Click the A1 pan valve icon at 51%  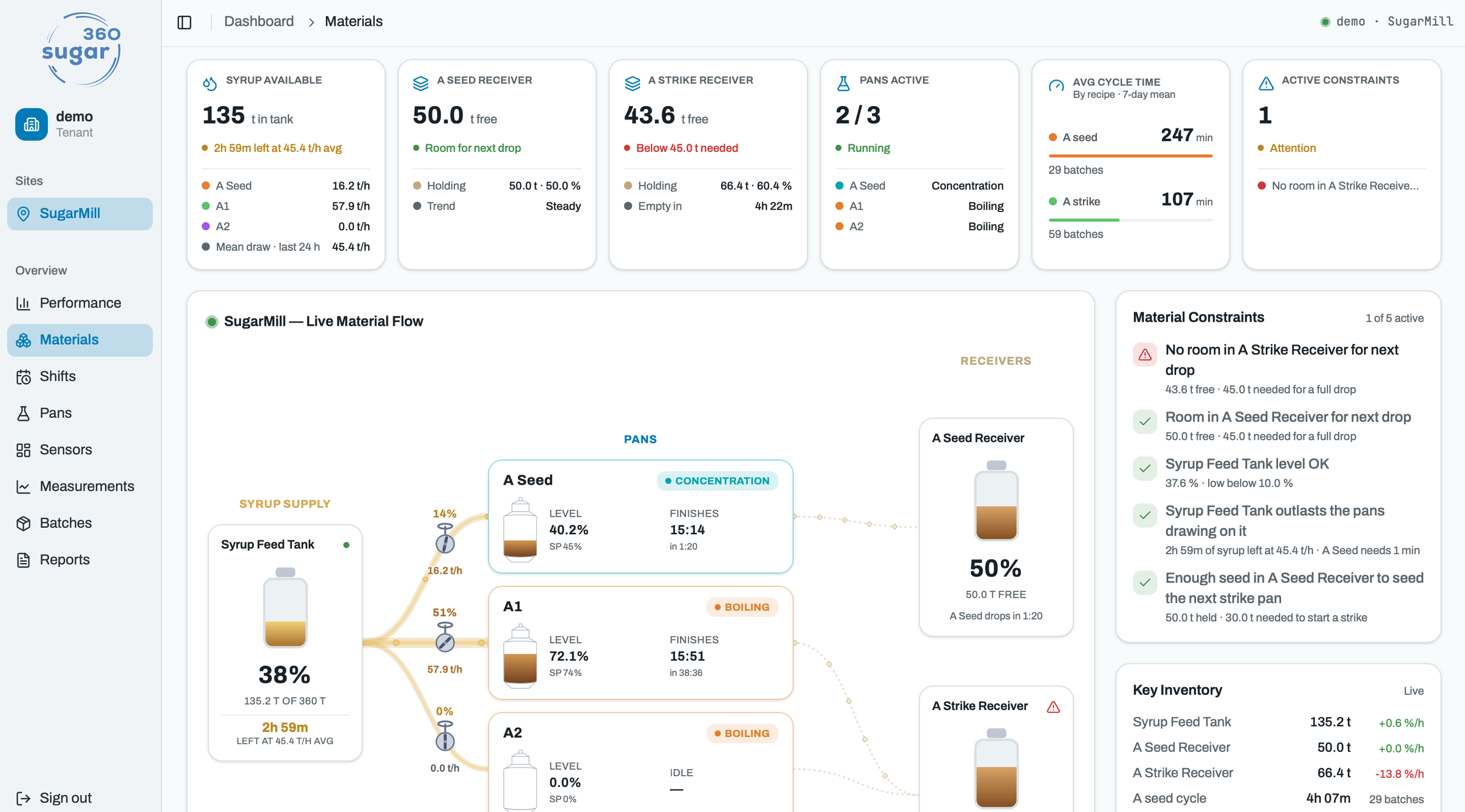click(x=445, y=637)
